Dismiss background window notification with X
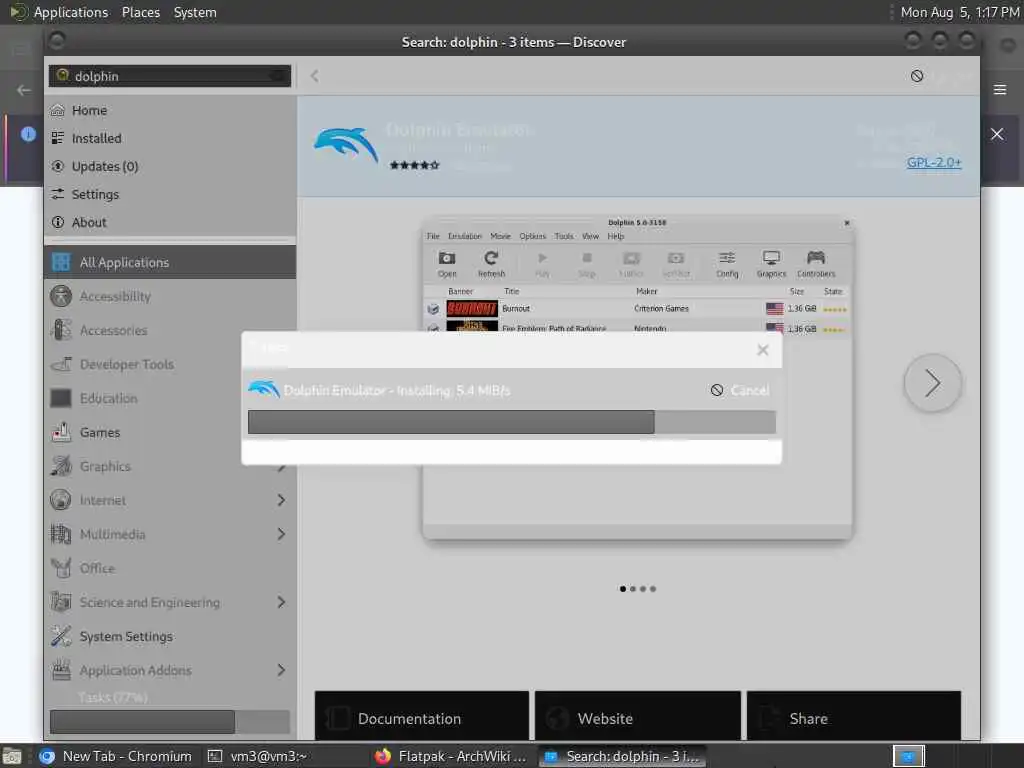The image size is (1024, 768). 997,135
